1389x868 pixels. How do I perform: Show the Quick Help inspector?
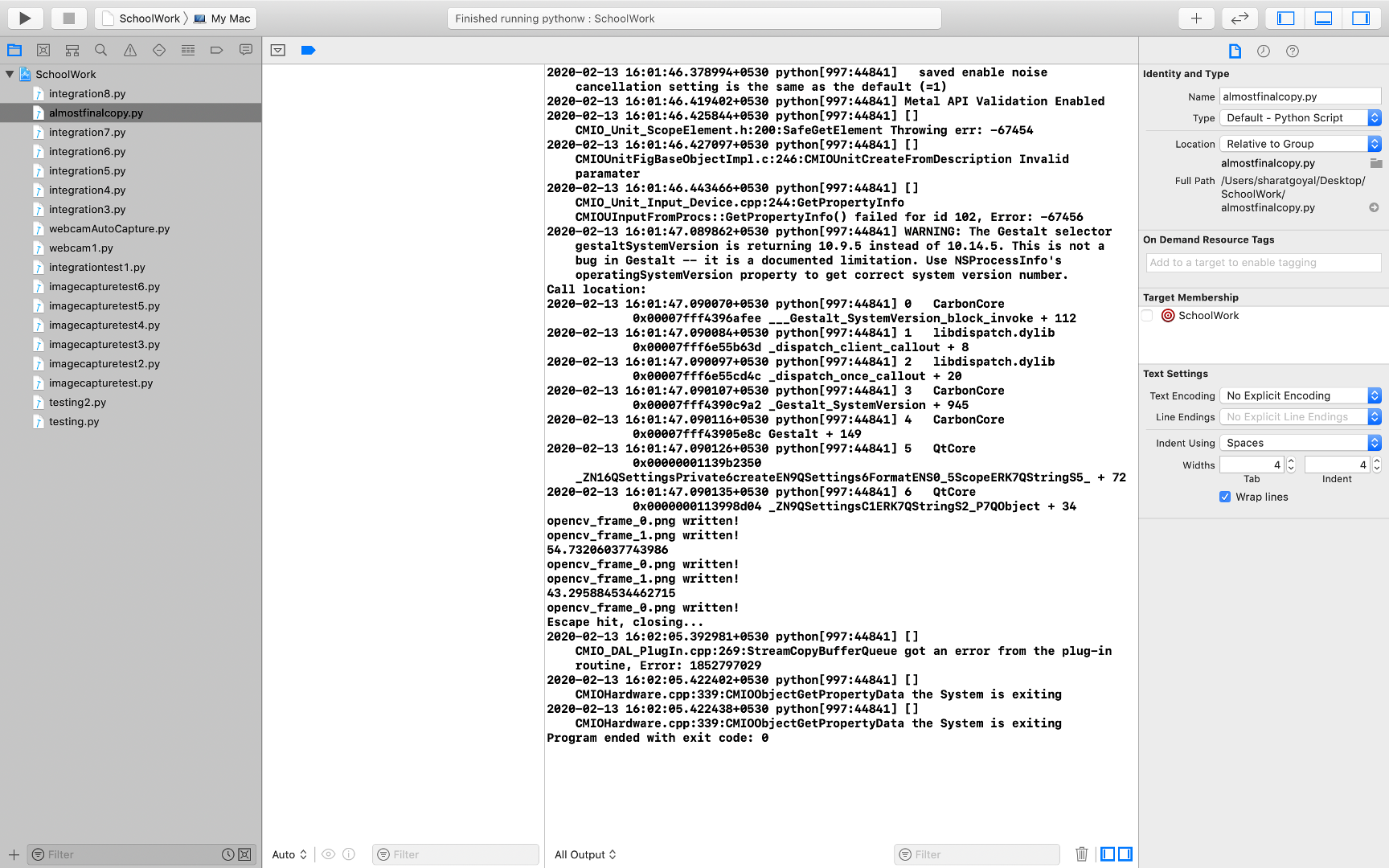tap(1293, 51)
